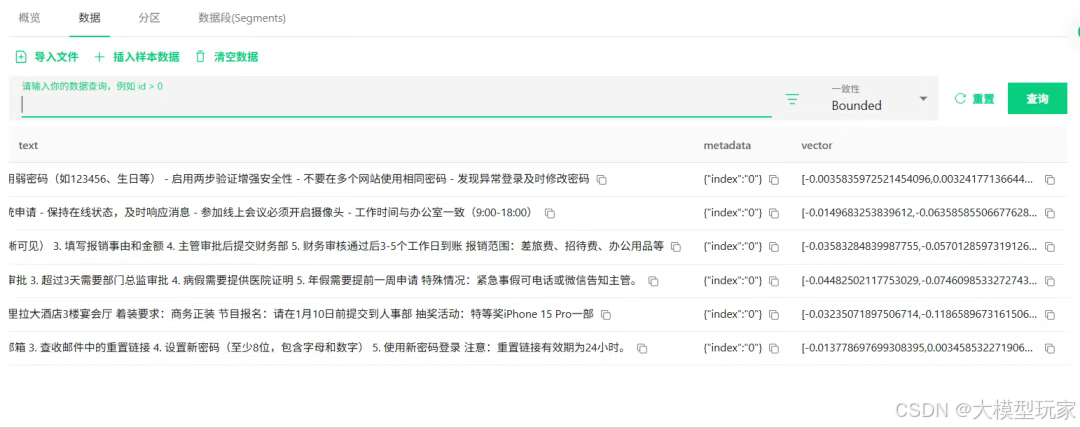Screen dimensions: 1080x427
Task: Expand the 一致性 Bounded dropdown
Action: click(880, 99)
